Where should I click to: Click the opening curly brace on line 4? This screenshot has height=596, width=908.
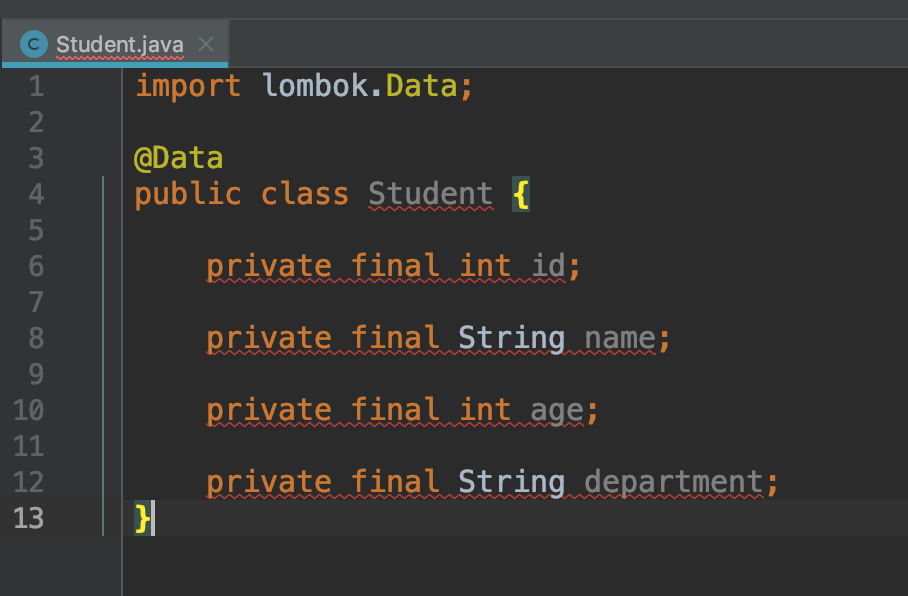[521, 195]
